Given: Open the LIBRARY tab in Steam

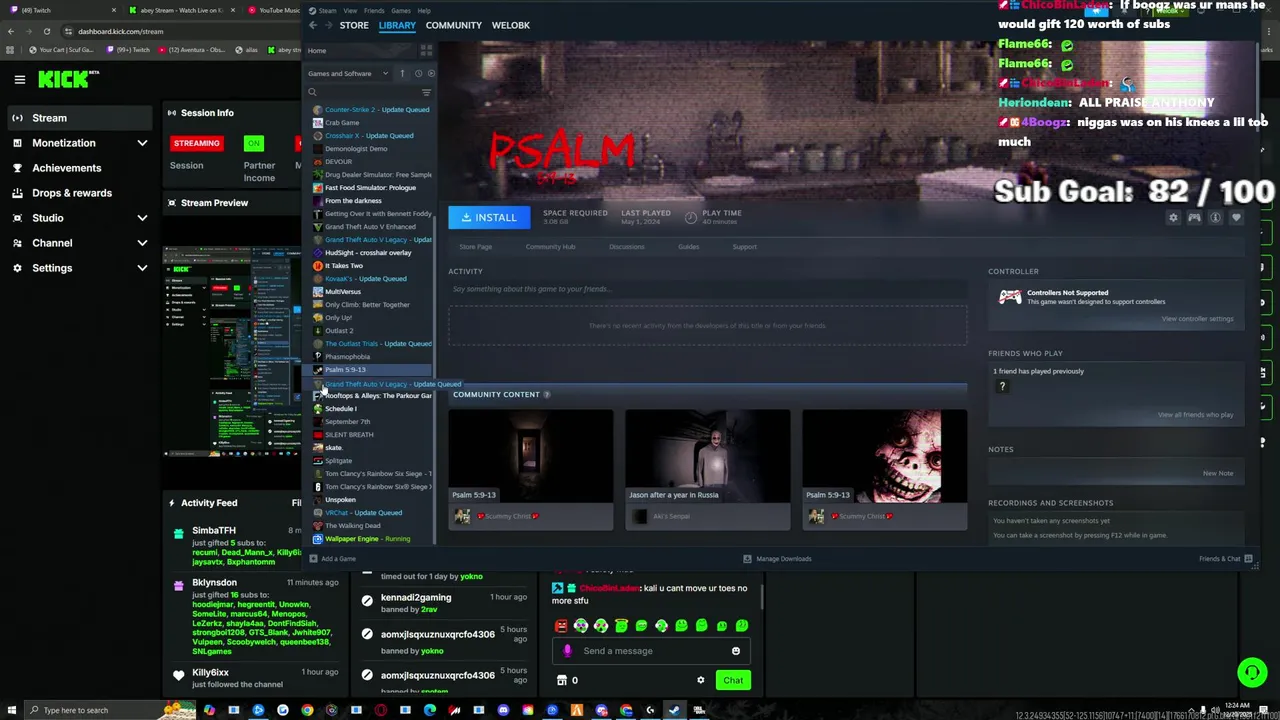Looking at the screenshot, I should (x=397, y=25).
